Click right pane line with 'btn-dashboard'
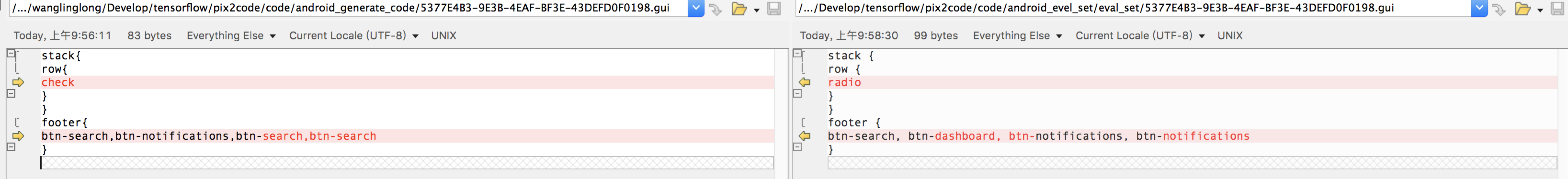 coord(1192,136)
